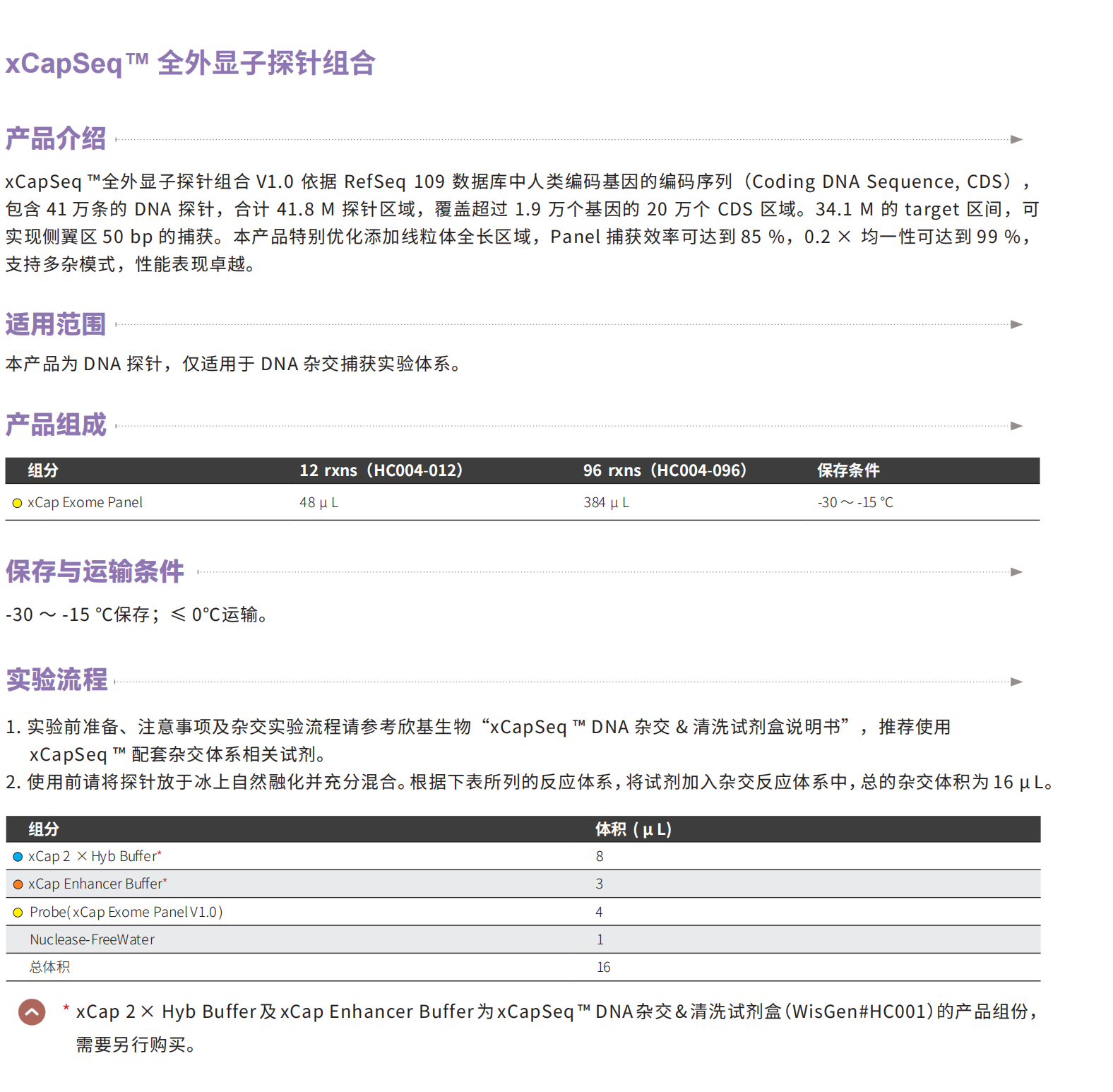Image resolution: width=1113 pixels, height=1092 pixels.
Task: Click the intro line mentioning 41.8 M 探针区域
Action: [x=522, y=209]
